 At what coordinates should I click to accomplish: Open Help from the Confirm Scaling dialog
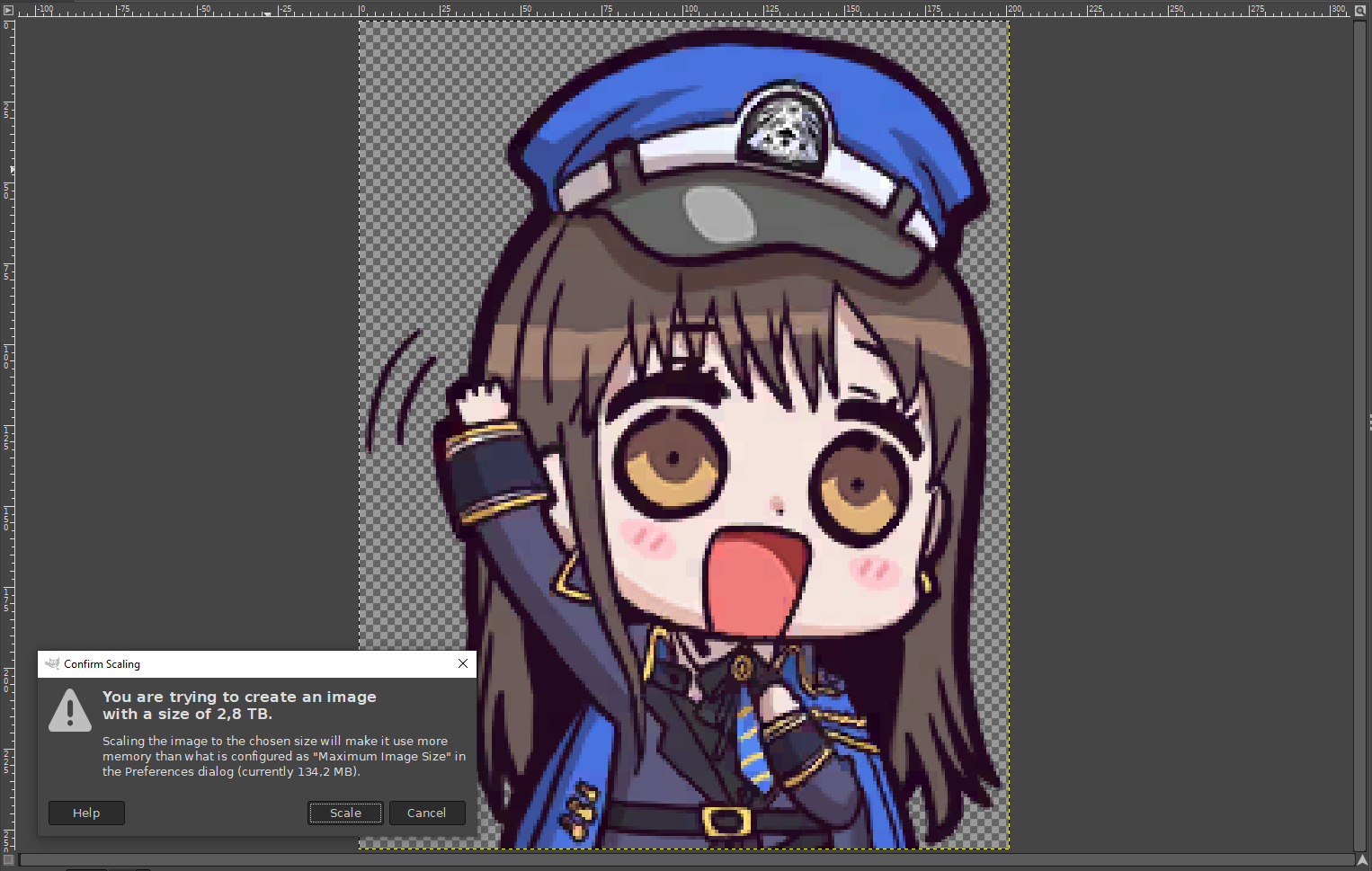(x=86, y=813)
